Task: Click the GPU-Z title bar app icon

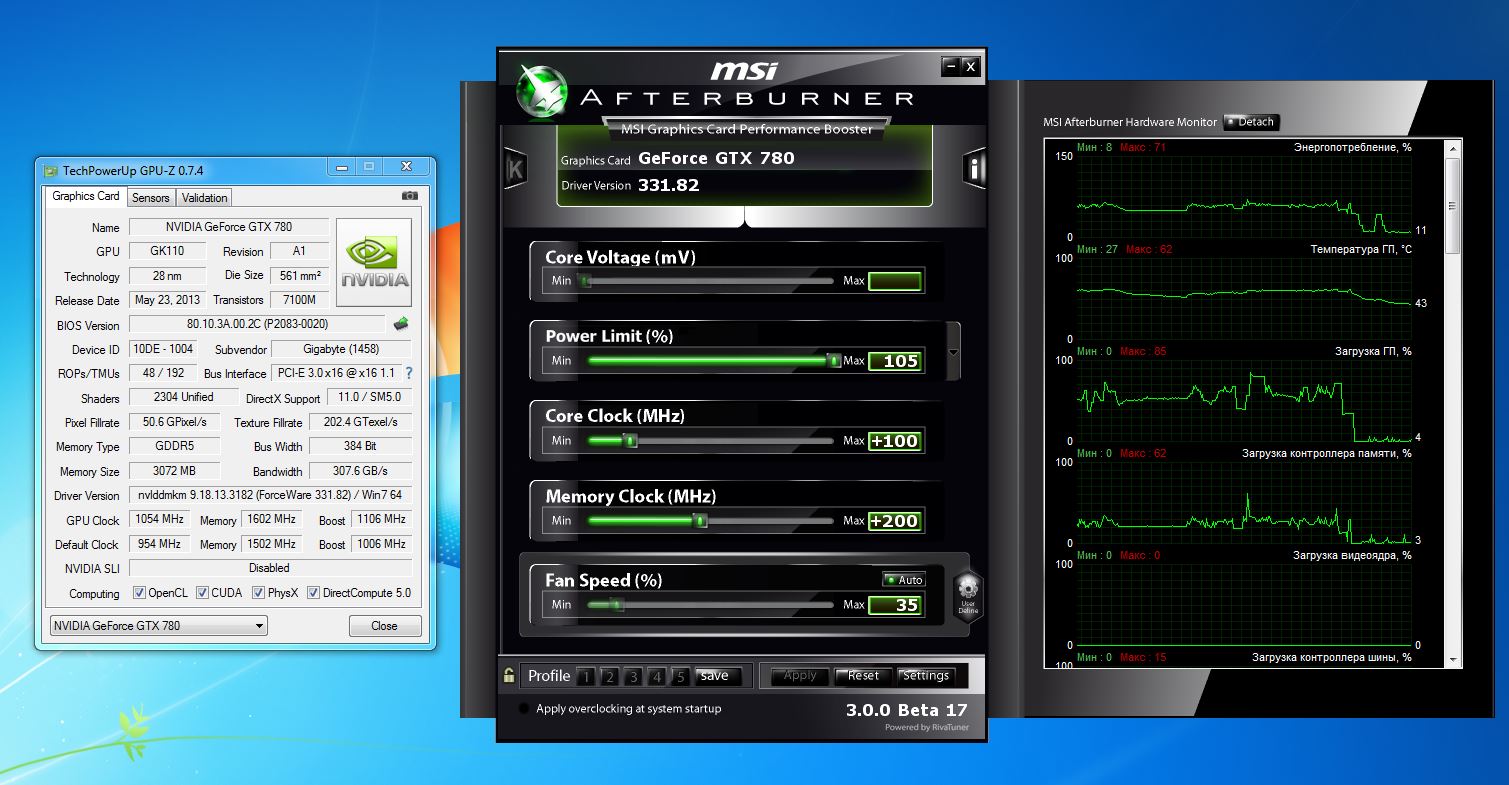Action: tap(51, 170)
